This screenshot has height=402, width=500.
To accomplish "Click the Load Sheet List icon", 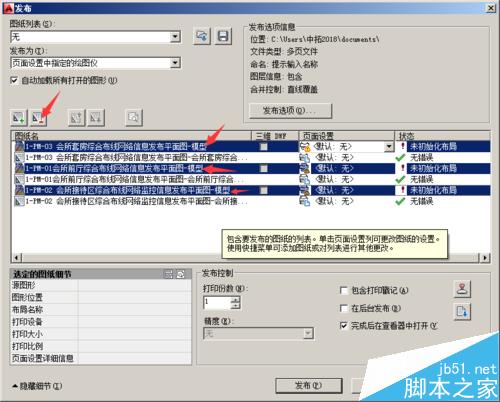I will [202, 36].
